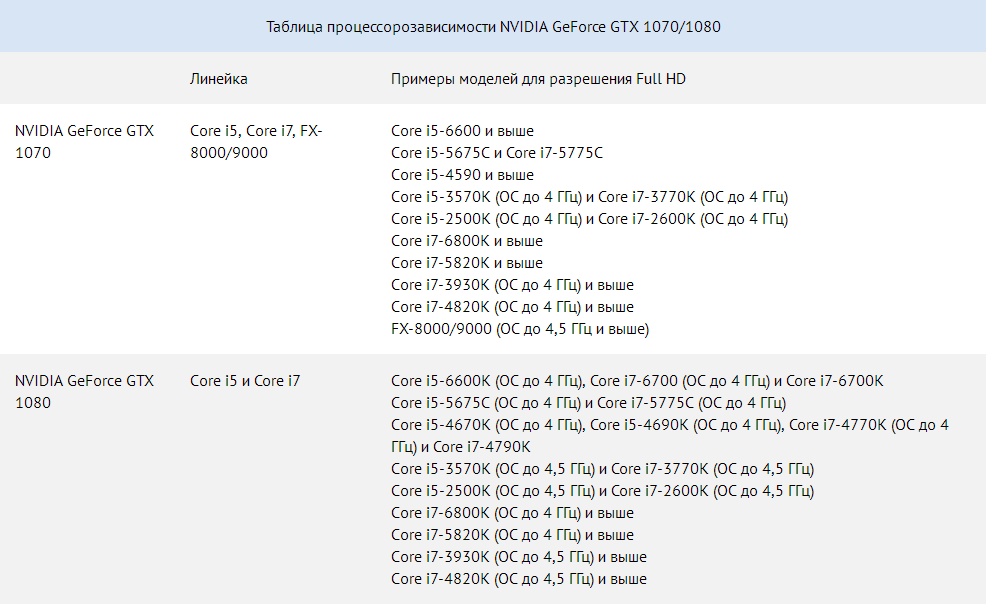
Task: Click 'Core i7-3930K (ОС до 4,5 ГГц) и выше'
Action: [x=519, y=557]
